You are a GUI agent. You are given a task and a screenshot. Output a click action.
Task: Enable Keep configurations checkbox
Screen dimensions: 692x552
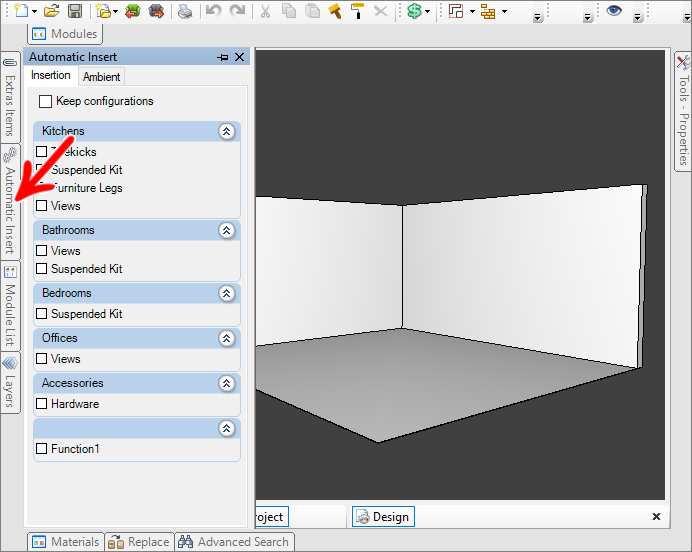coord(45,101)
